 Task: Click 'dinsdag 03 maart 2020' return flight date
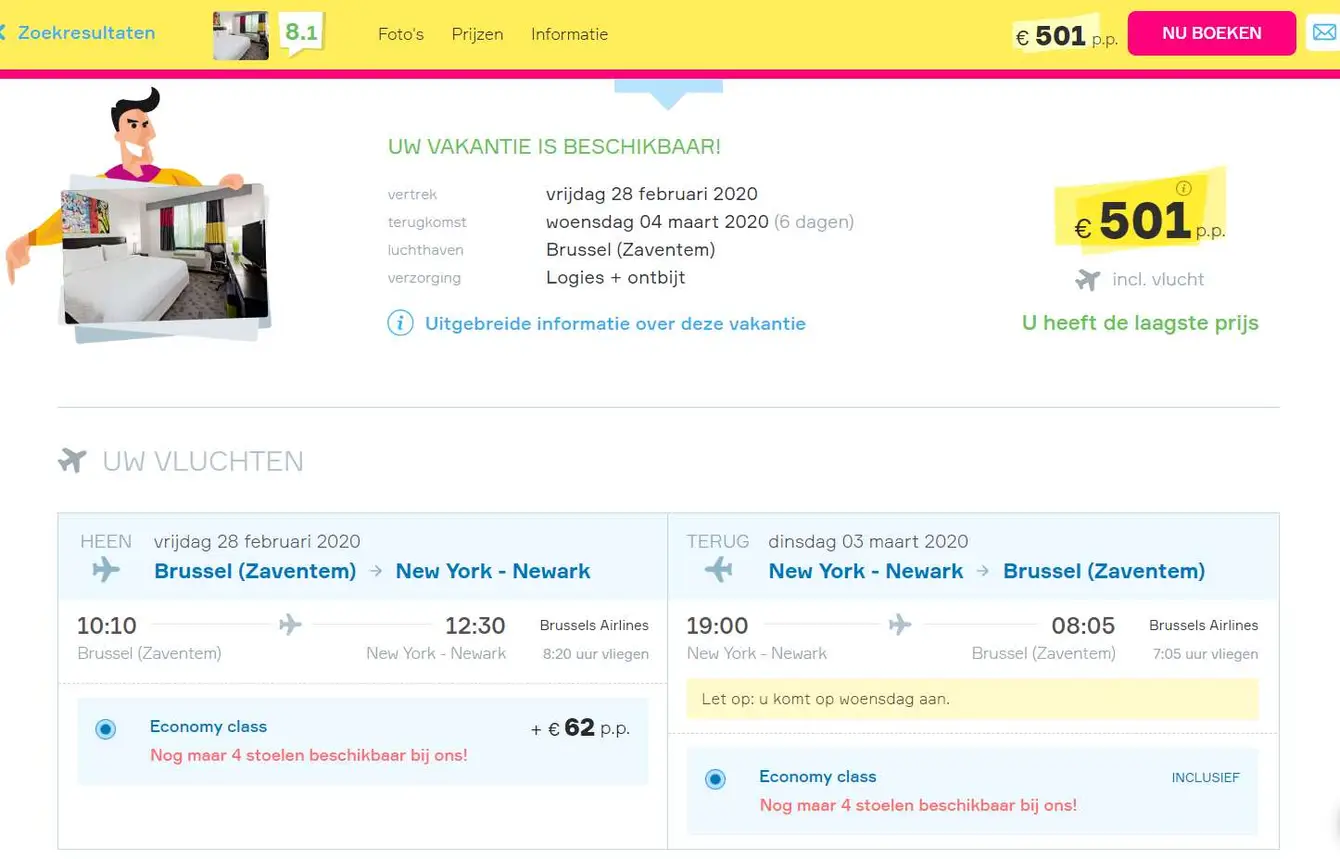(x=868, y=541)
